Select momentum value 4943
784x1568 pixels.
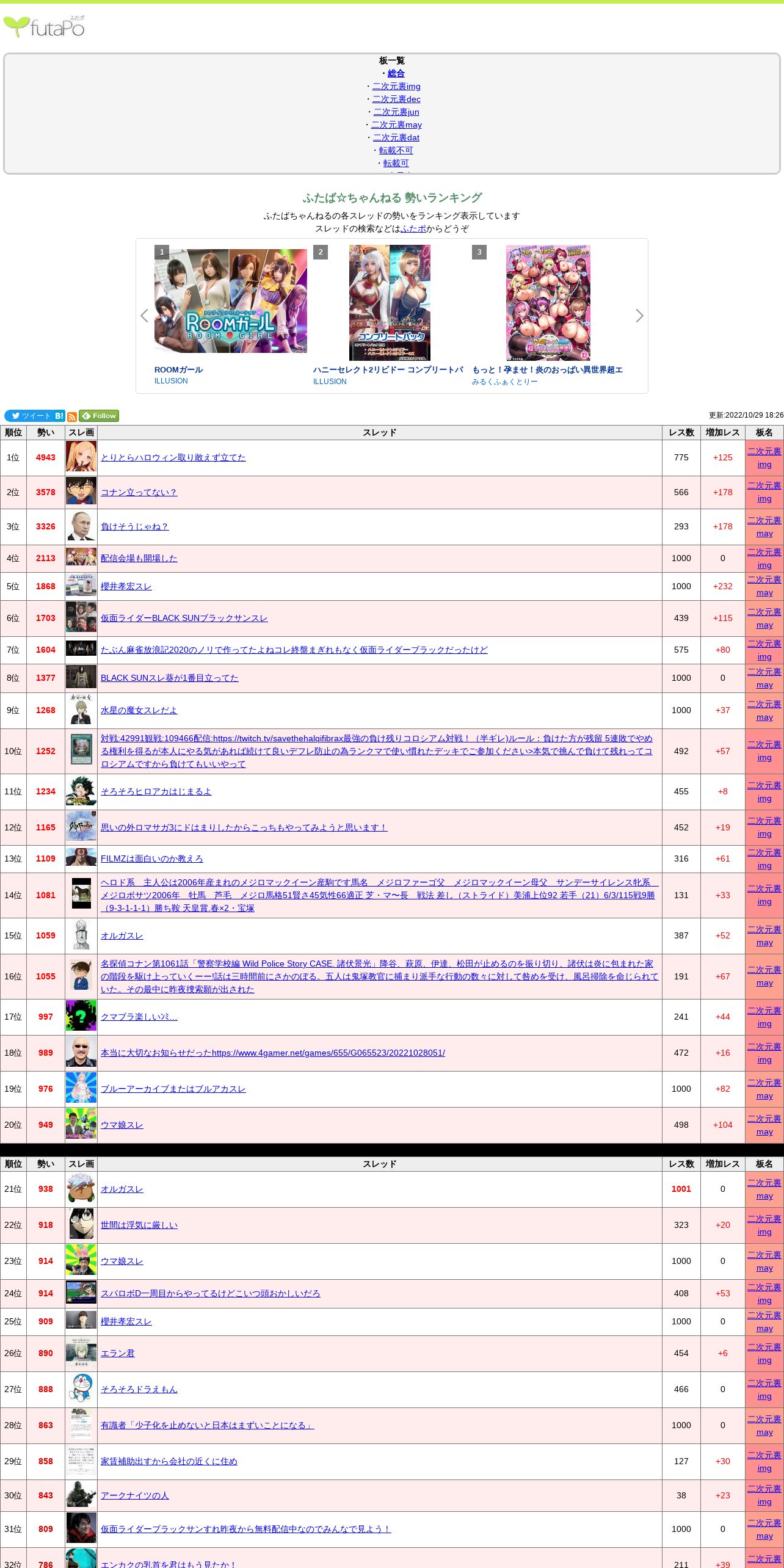pos(46,457)
